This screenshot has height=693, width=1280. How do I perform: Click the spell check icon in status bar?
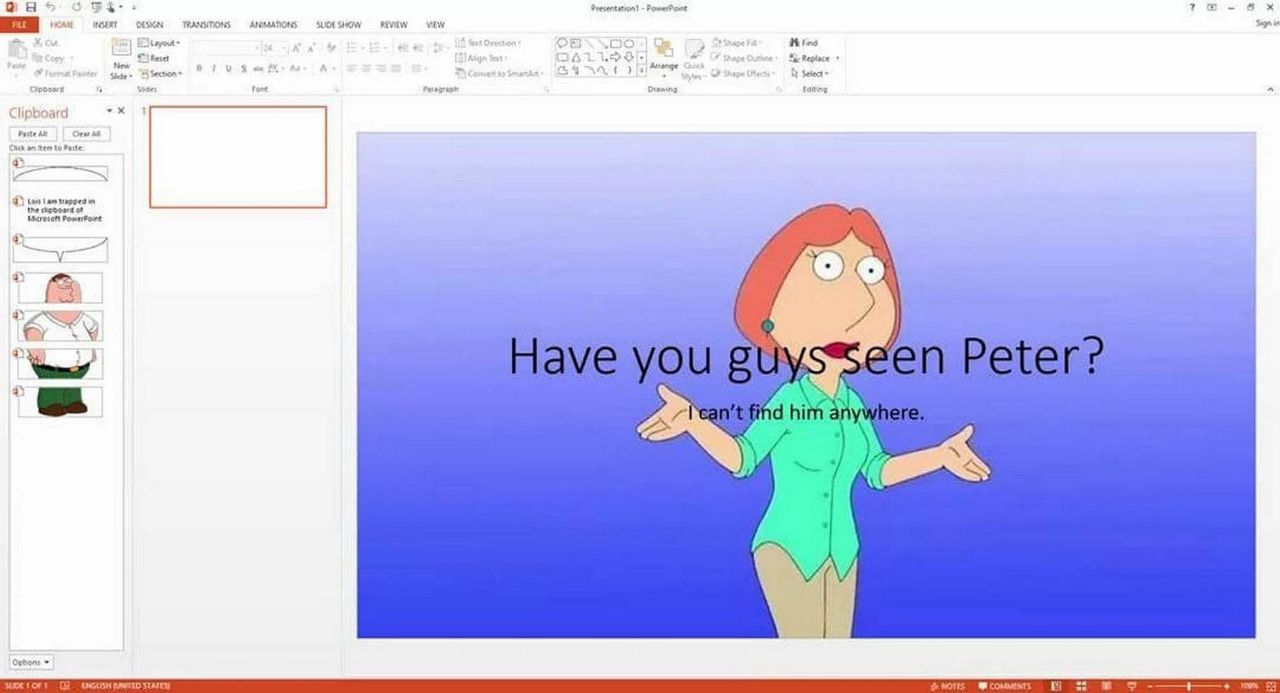(x=65, y=686)
